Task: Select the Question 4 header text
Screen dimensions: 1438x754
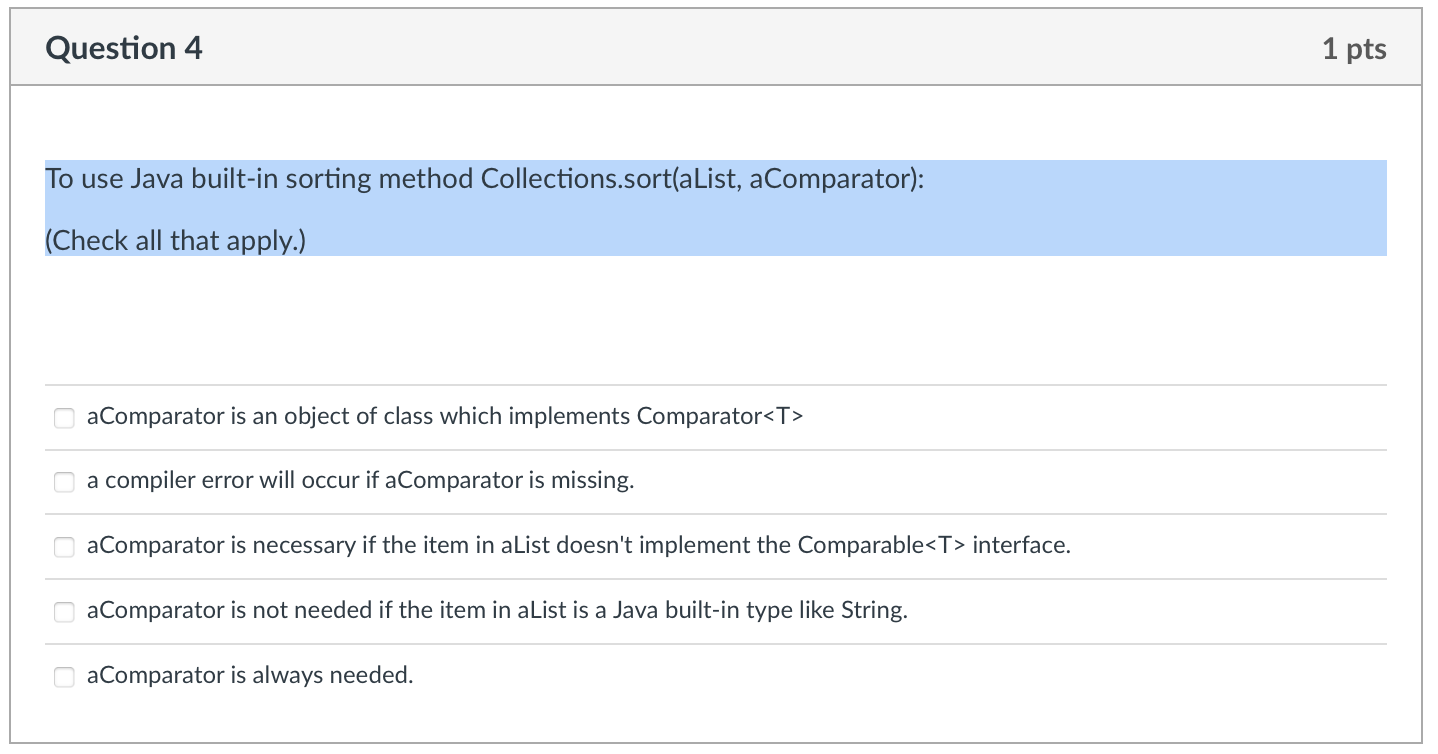Action: 124,47
